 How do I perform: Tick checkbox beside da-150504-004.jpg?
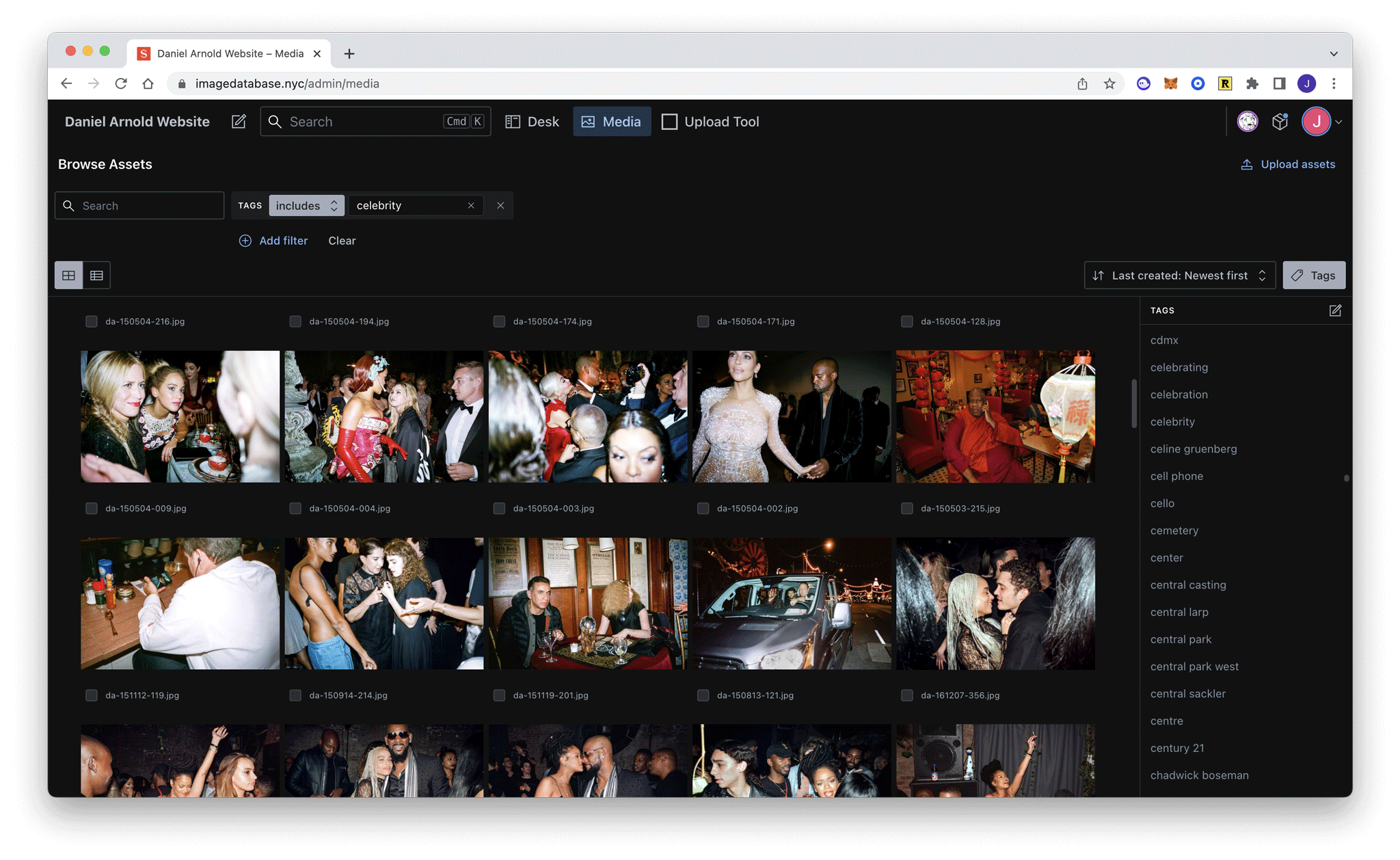point(295,509)
